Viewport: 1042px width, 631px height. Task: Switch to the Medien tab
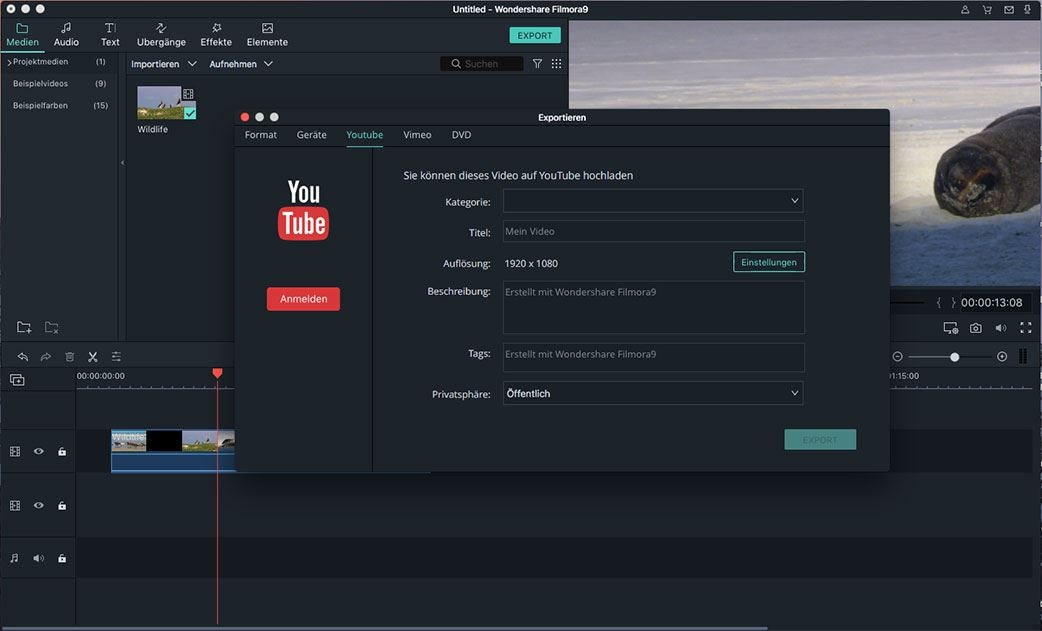click(23, 35)
